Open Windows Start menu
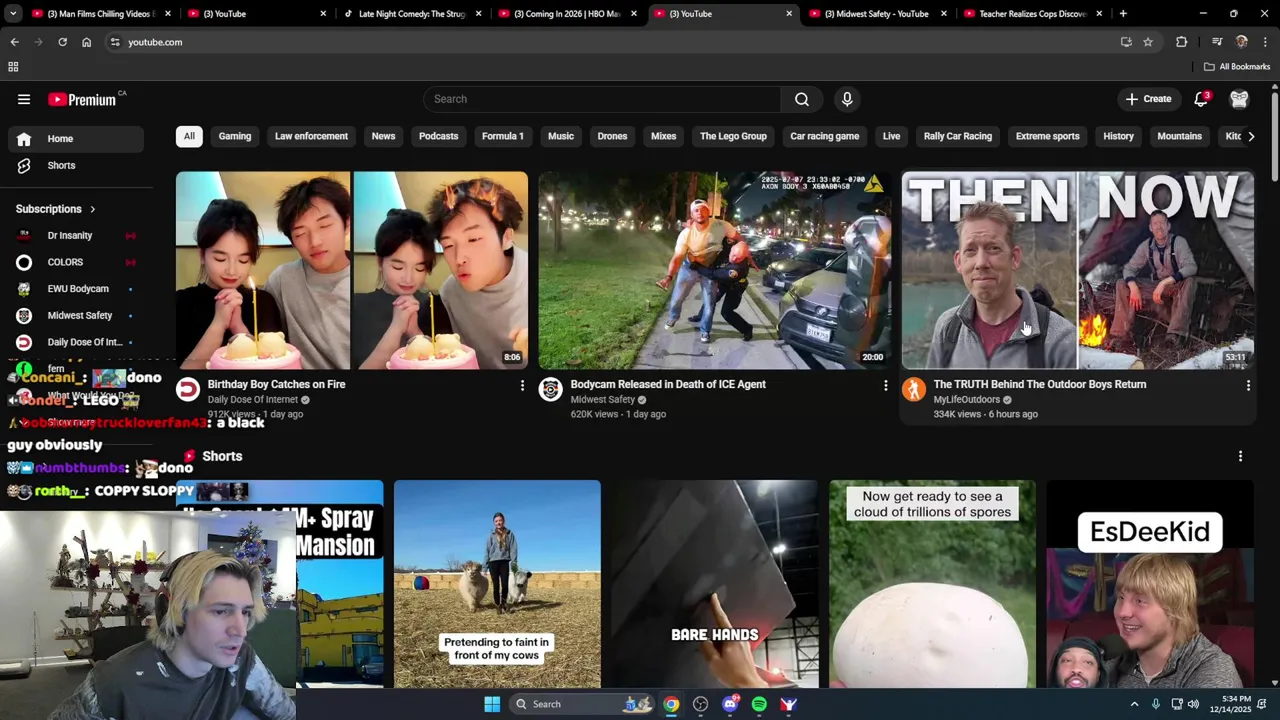Screen dimensions: 1280x720 (492, 704)
